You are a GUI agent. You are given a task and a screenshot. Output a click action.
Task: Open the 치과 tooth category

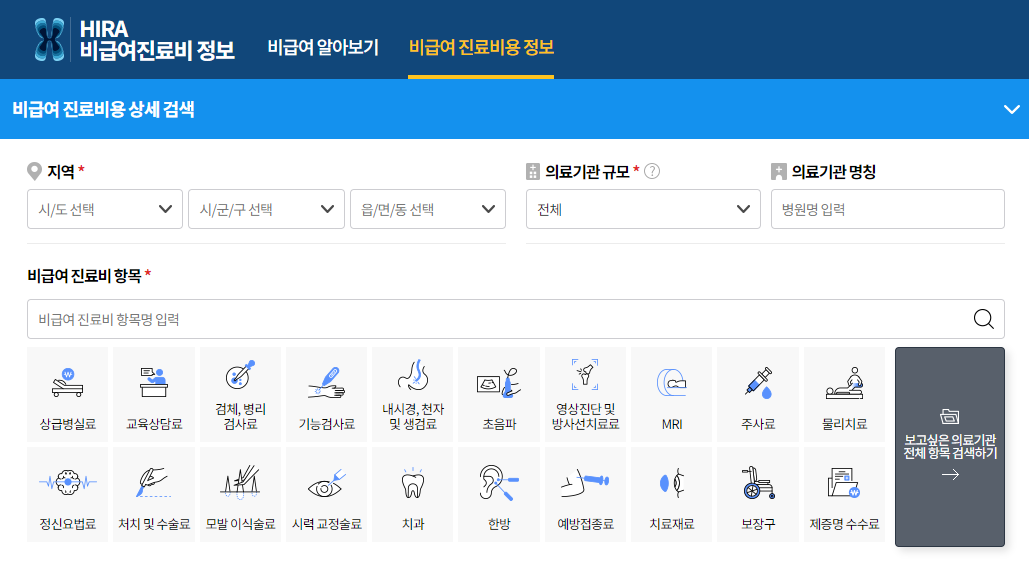(x=413, y=494)
